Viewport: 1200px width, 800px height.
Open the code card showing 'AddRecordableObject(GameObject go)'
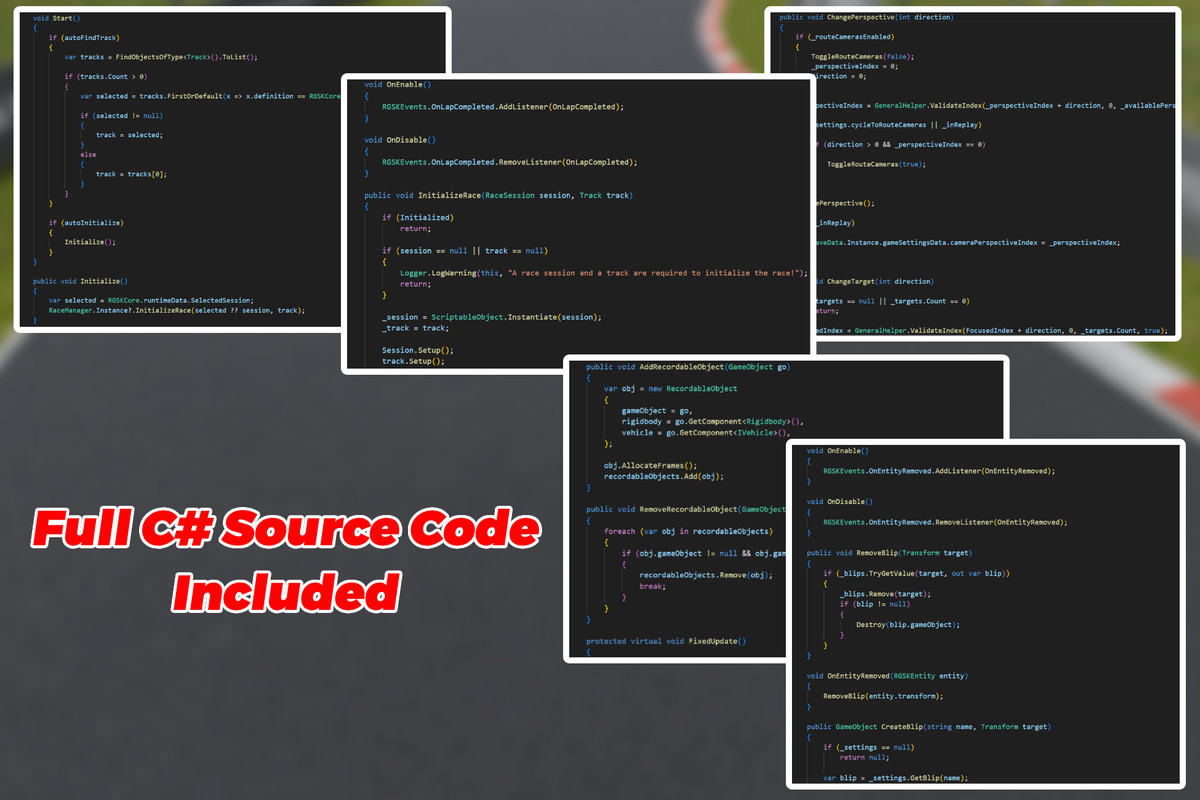point(785,508)
